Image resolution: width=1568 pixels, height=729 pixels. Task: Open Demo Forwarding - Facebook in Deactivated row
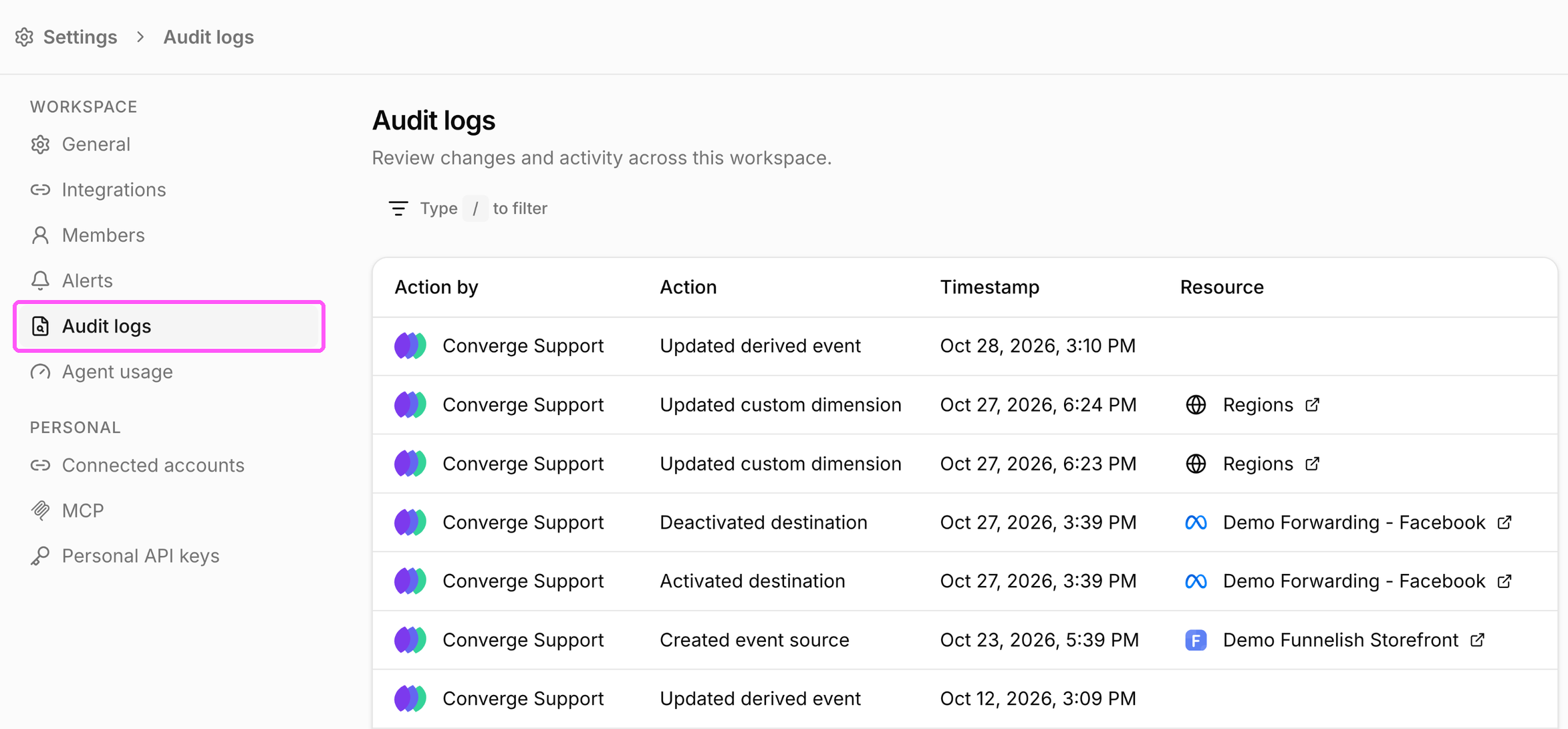coord(1354,523)
